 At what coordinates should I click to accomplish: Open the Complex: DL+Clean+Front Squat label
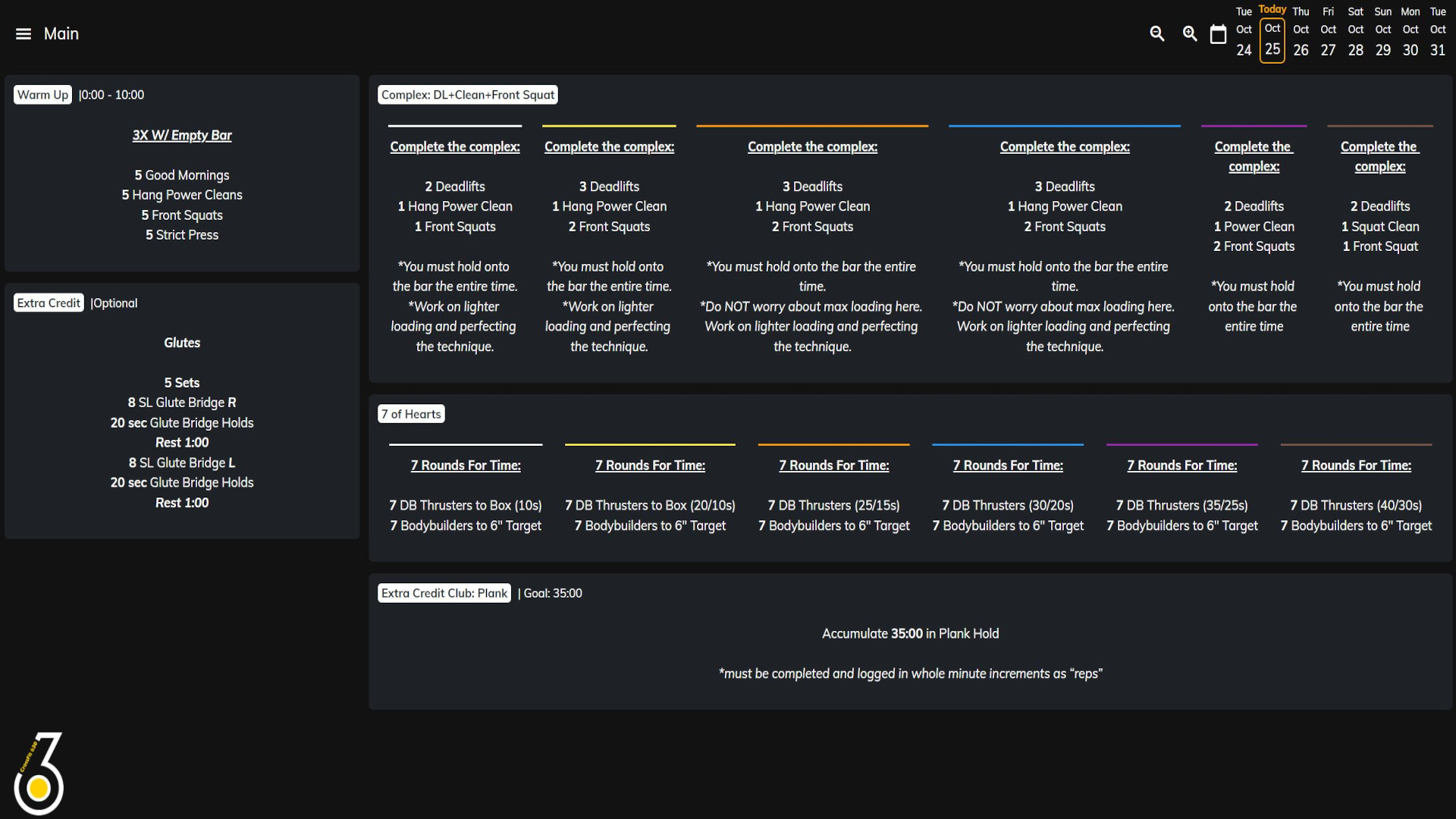tap(467, 94)
